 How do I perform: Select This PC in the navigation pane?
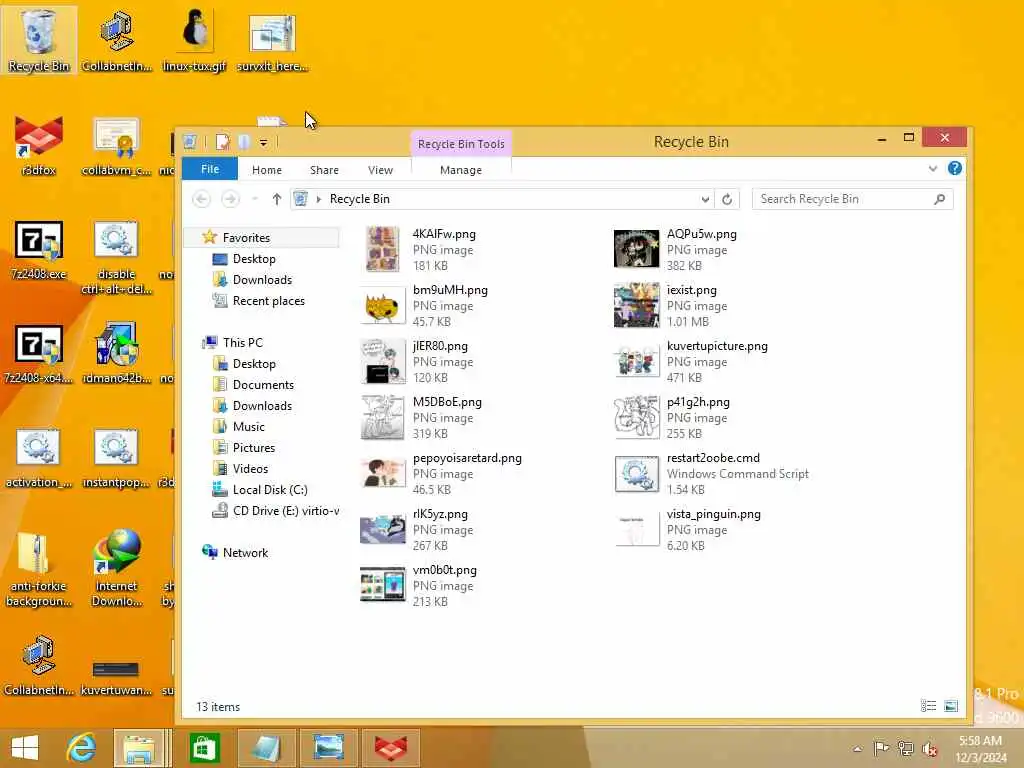click(x=242, y=343)
